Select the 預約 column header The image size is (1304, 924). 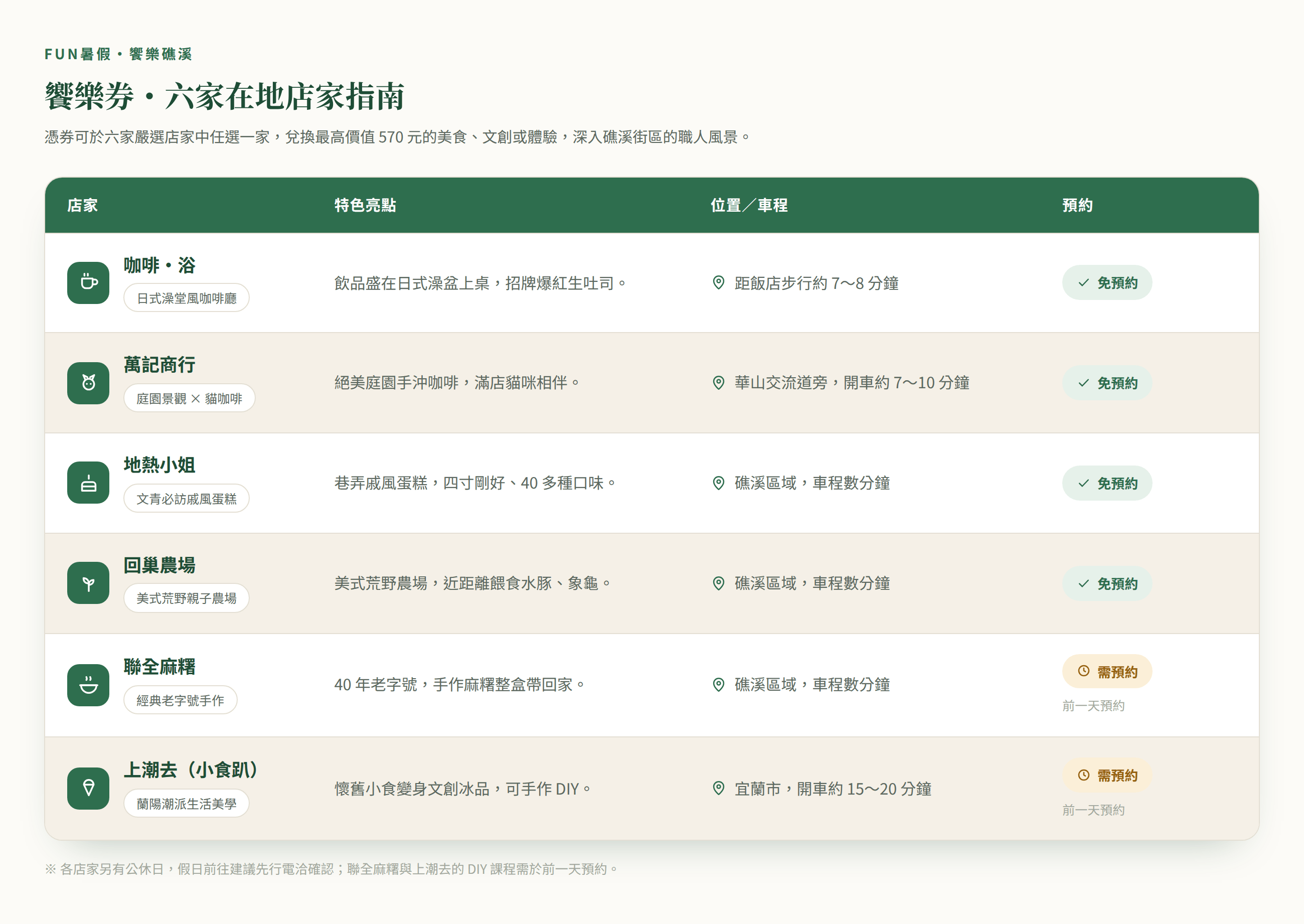(x=1078, y=205)
